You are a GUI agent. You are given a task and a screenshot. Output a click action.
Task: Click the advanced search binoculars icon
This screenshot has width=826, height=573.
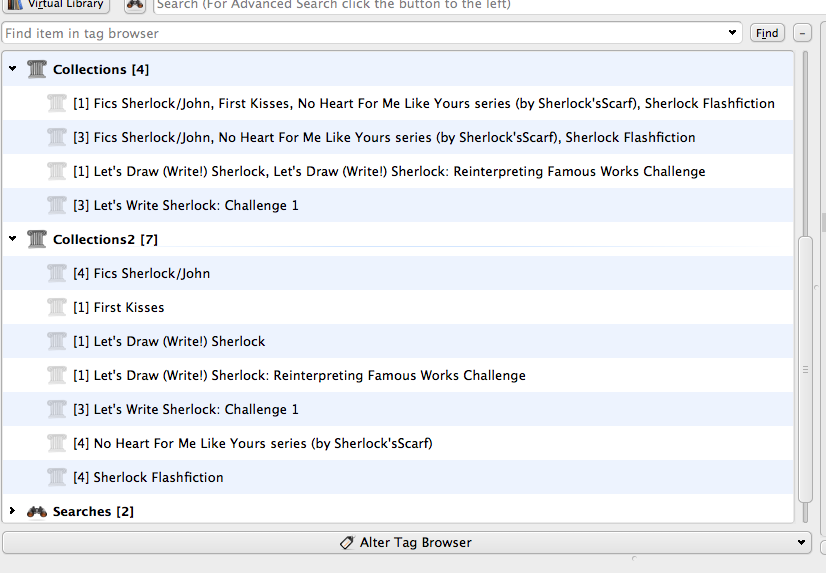[135, 5]
